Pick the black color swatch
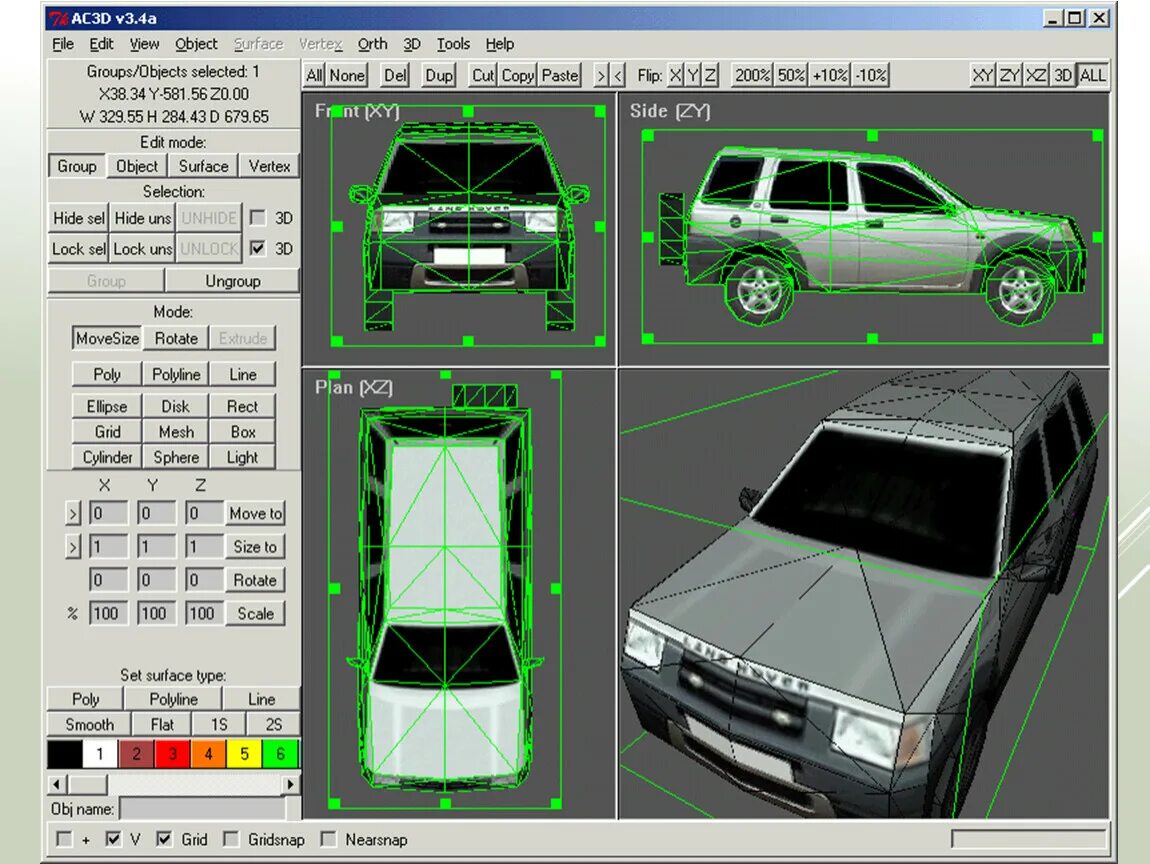Viewport: 1150px width, 864px height. tap(65, 754)
